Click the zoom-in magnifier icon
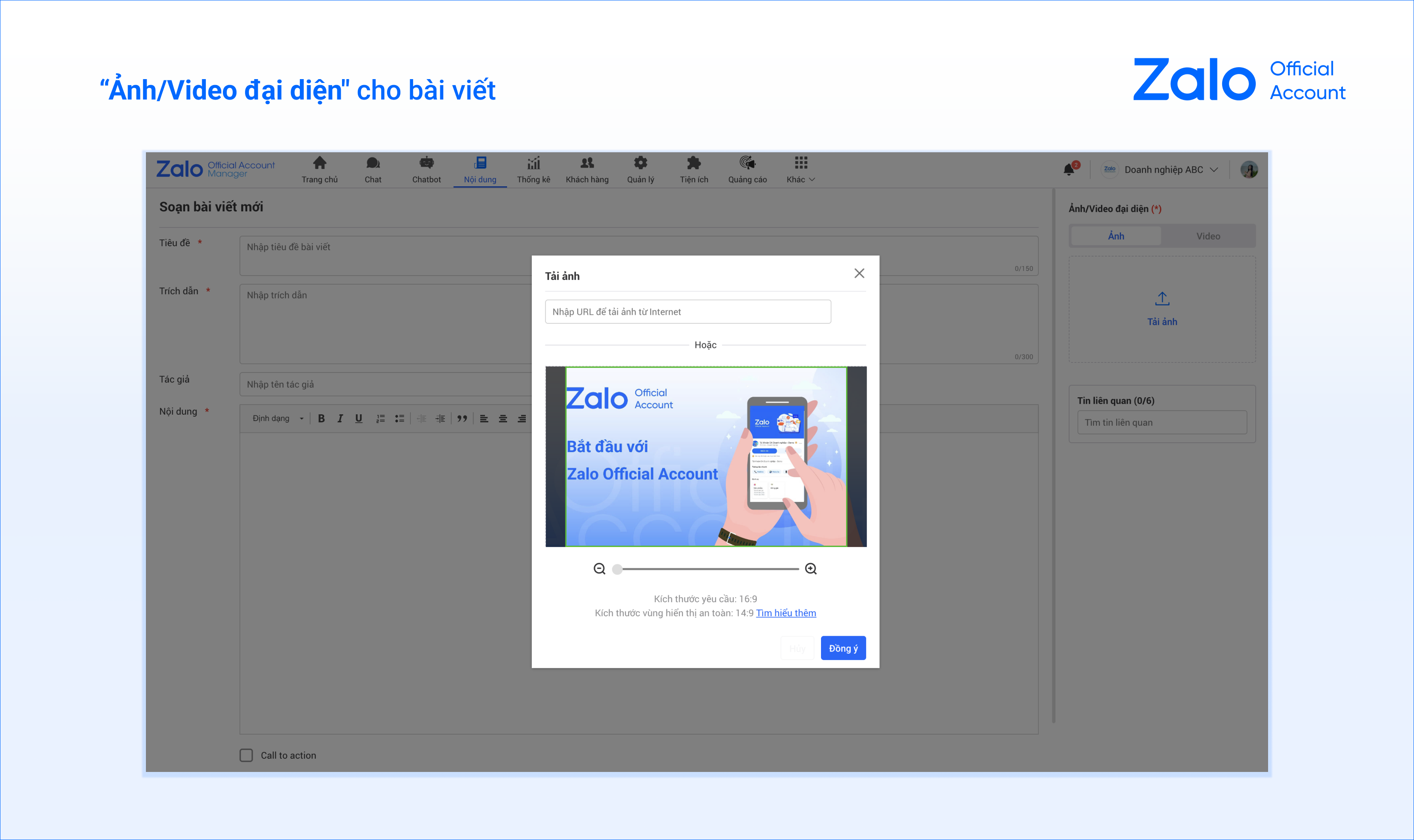The width and height of the screenshot is (1414, 840). pyautogui.click(x=811, y=568)
